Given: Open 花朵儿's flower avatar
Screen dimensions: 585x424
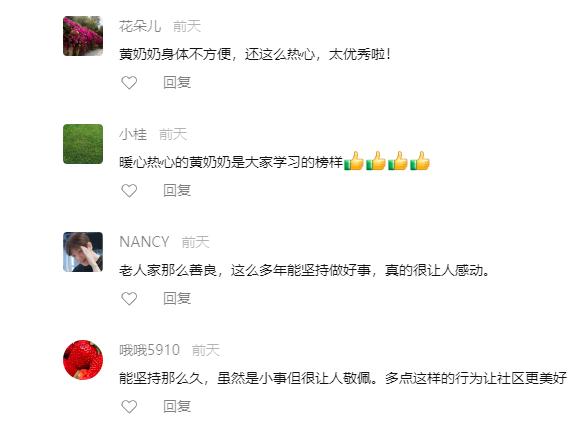Looking at the screenshot, I should click(x=83, y=36).
